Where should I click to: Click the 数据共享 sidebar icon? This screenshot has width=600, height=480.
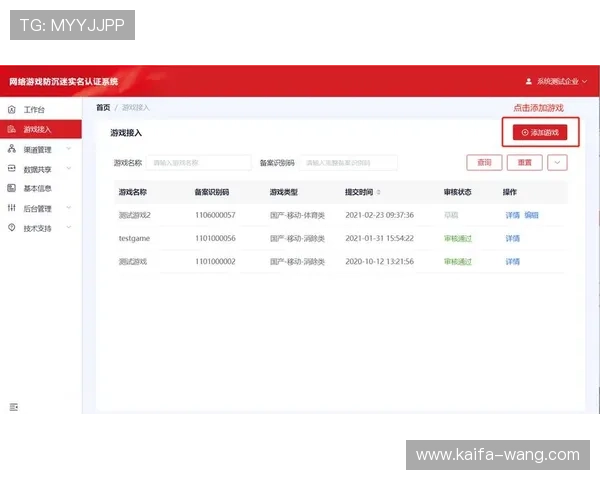tap(12, 168)
